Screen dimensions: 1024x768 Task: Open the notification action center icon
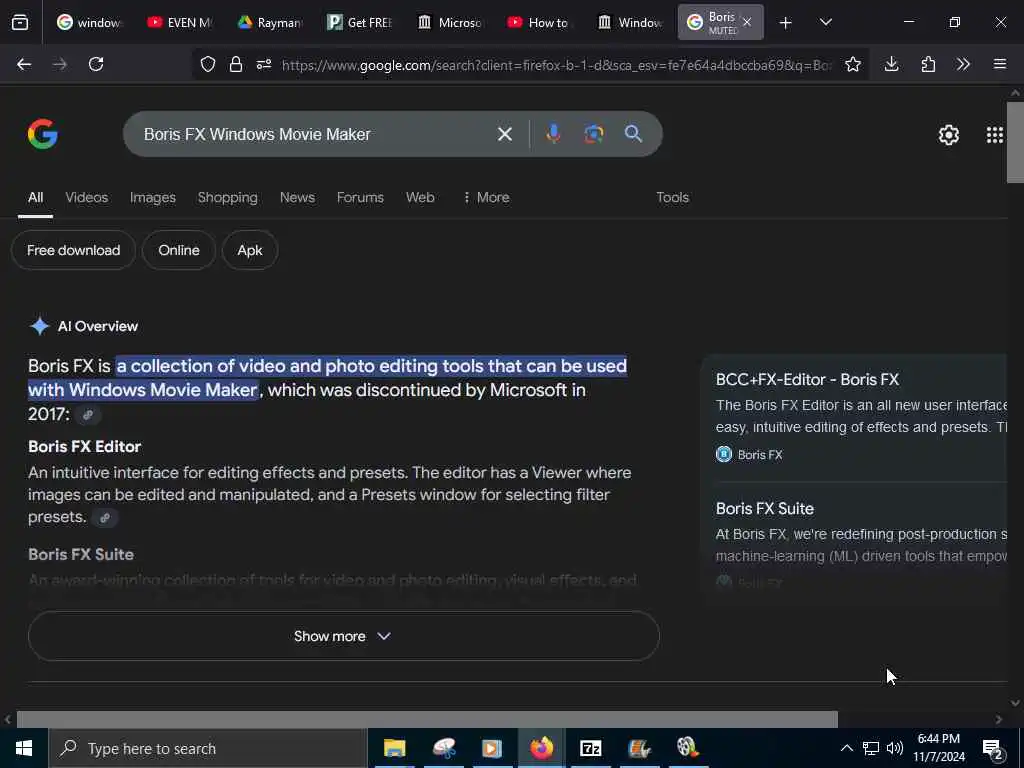tap(993, 749)
